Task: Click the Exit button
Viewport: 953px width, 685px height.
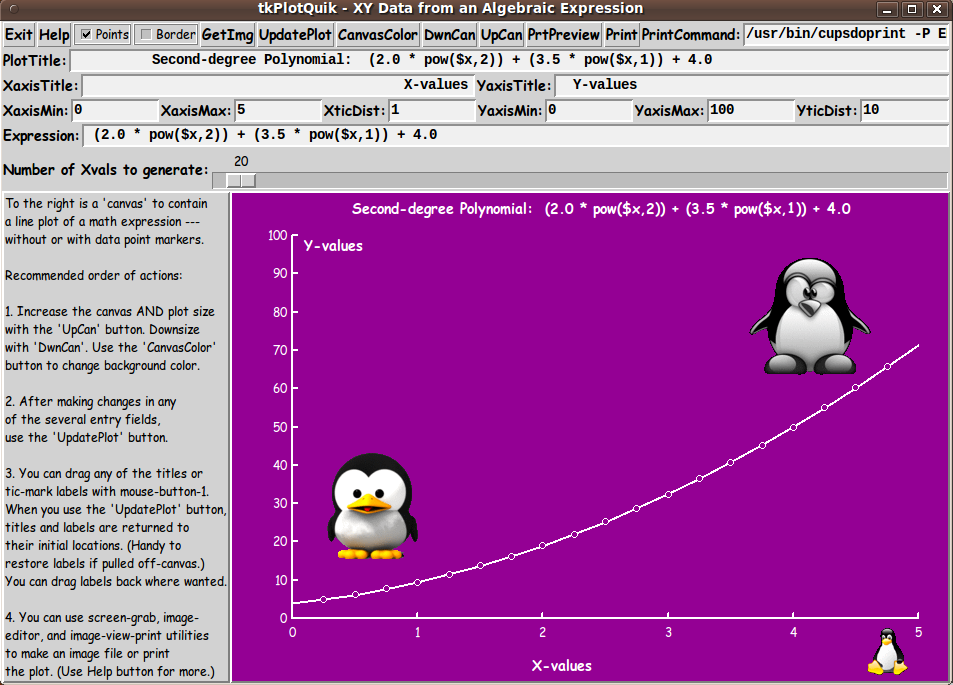Action: [19, 35]
